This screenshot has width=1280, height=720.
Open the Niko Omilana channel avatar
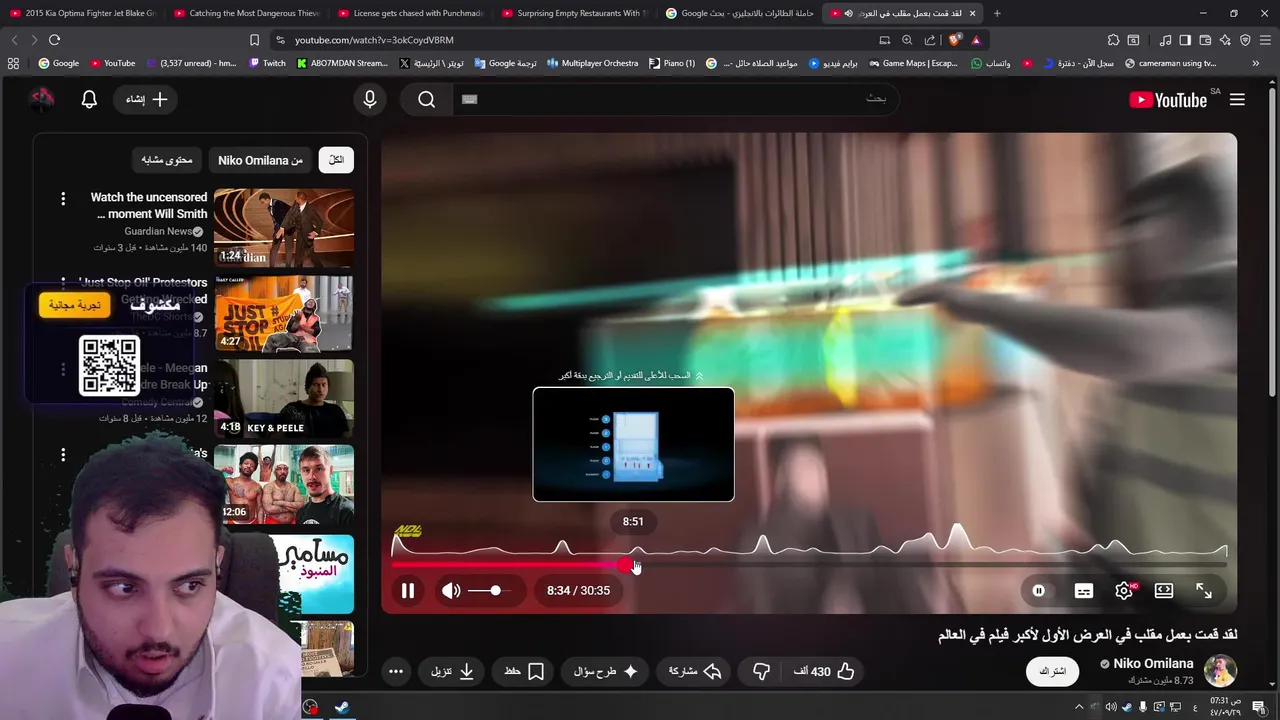click(x=1220, y=671)
